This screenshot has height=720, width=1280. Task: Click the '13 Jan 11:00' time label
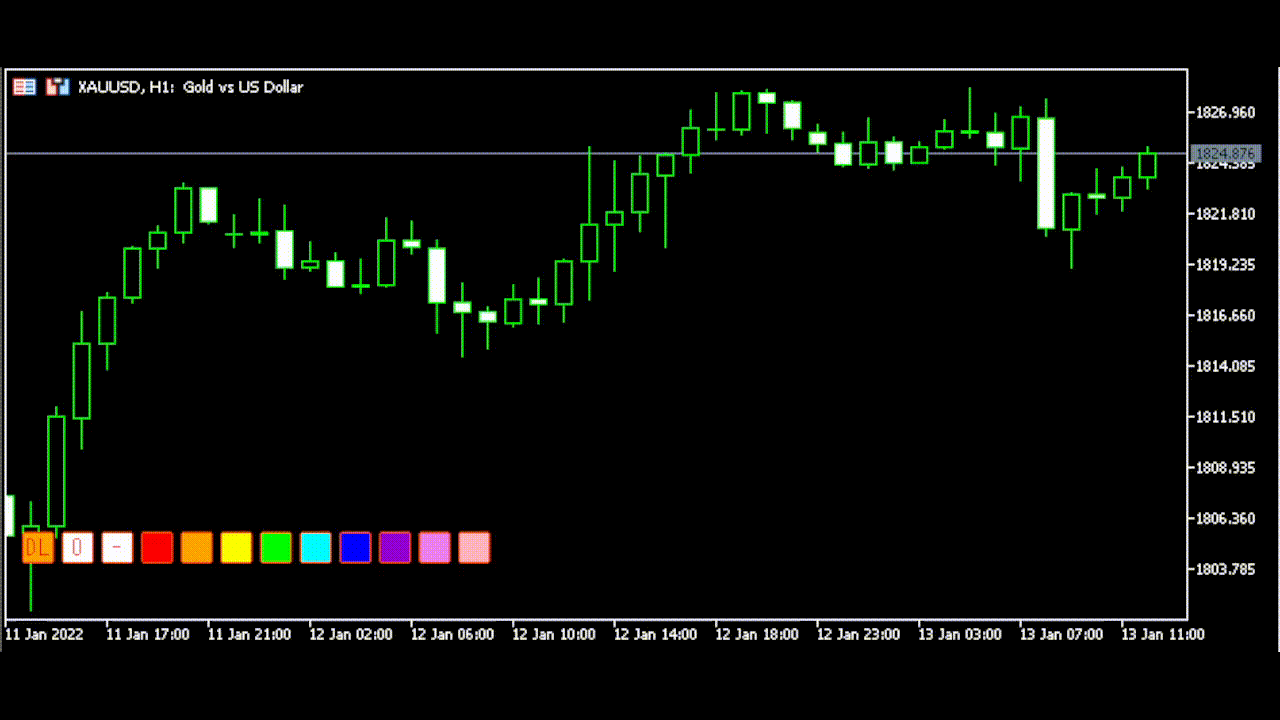click(x=1163, y=634)
